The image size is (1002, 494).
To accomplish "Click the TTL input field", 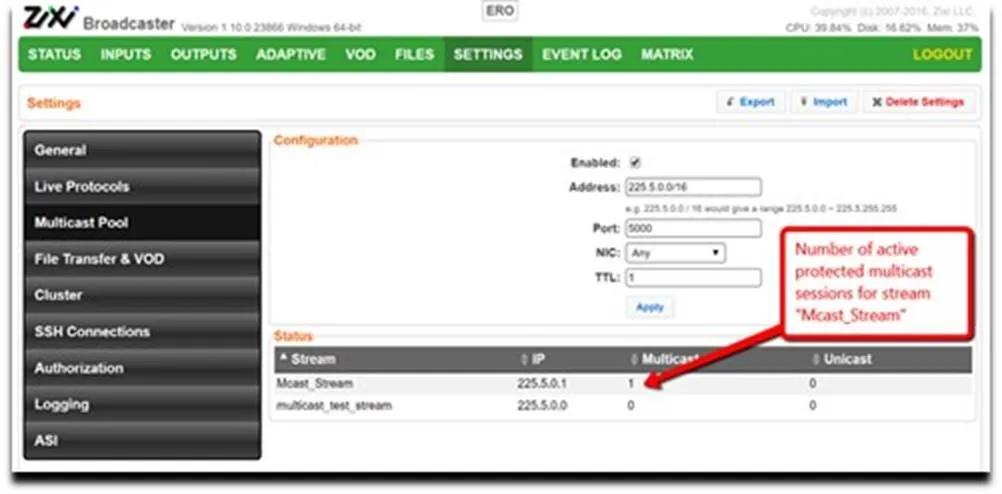I will tap(693, 278).
